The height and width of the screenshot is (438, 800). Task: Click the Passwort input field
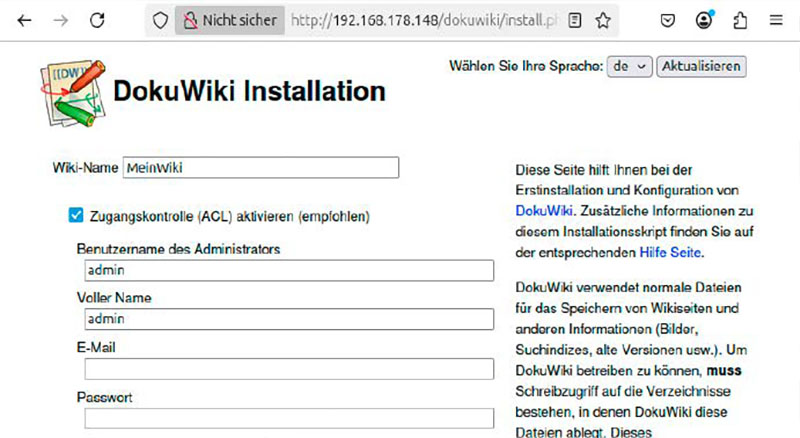(x=289, y=418)
